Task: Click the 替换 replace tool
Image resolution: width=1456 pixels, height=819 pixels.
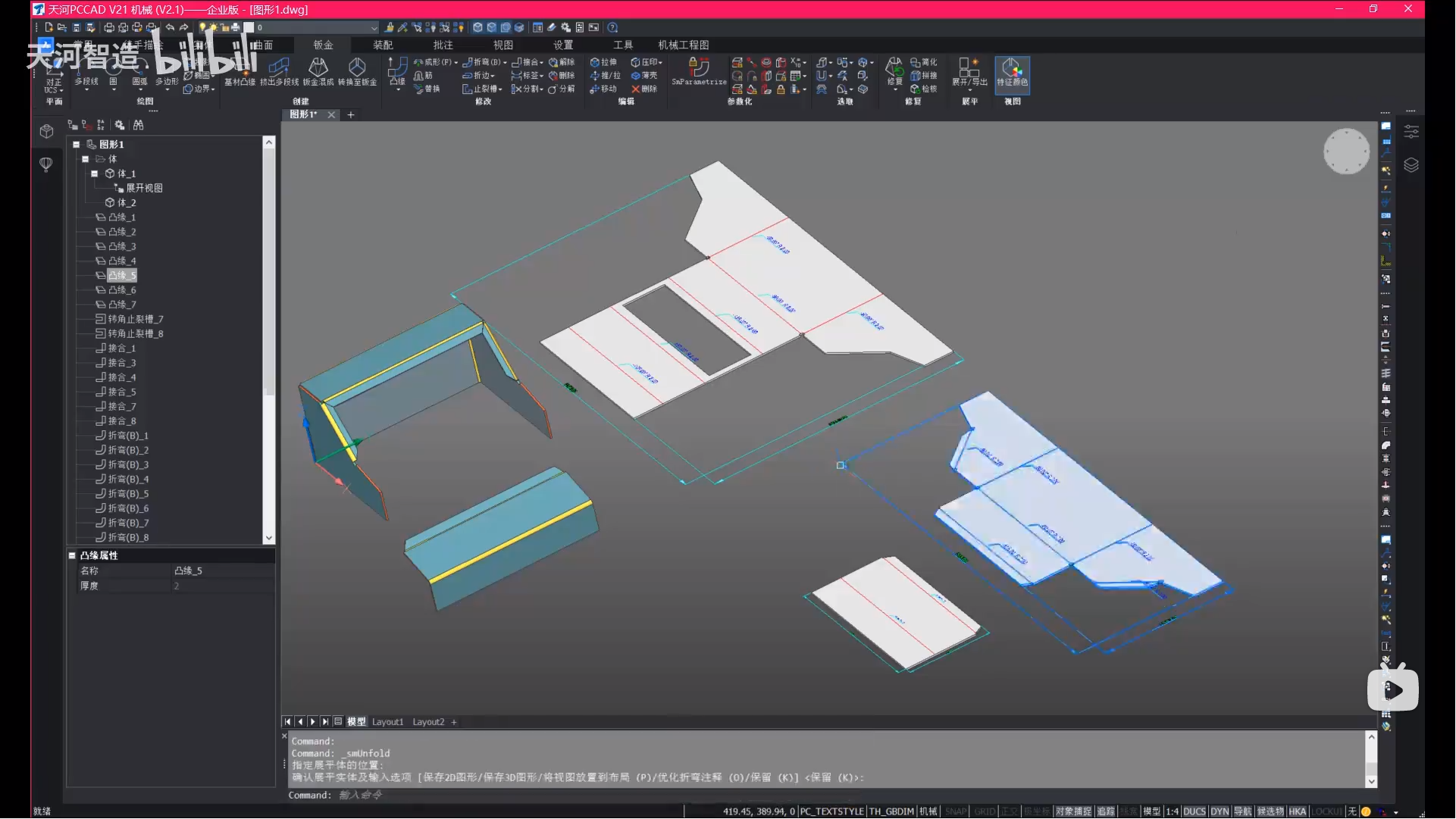Action: pos(427,89)
